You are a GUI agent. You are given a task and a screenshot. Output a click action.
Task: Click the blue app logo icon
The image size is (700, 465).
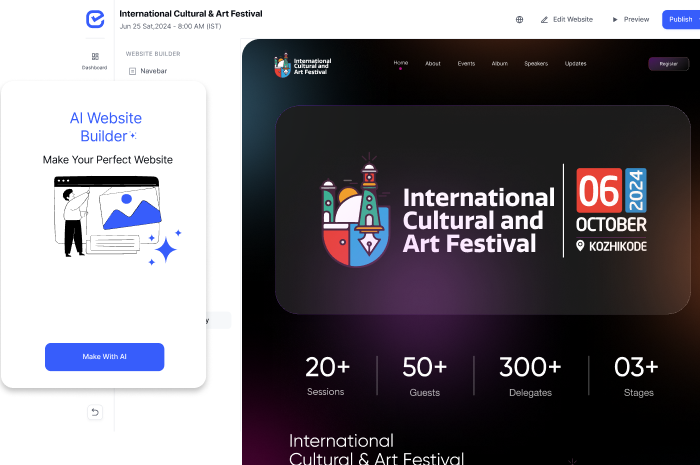pyautogui.click(x=95, y=19)
